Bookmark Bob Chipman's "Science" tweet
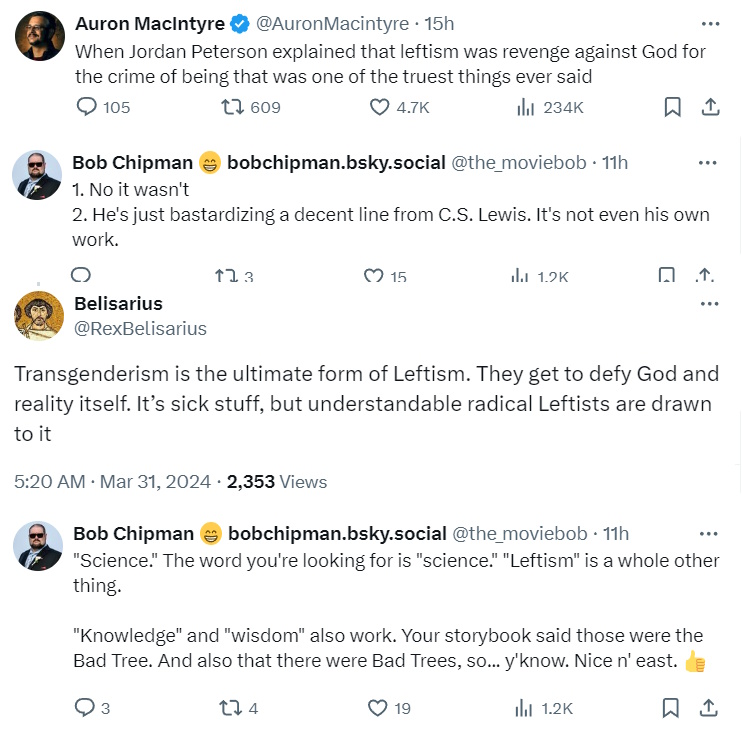Image resolution: width=742 pixels, height=730 pixels. click(671, 708)
